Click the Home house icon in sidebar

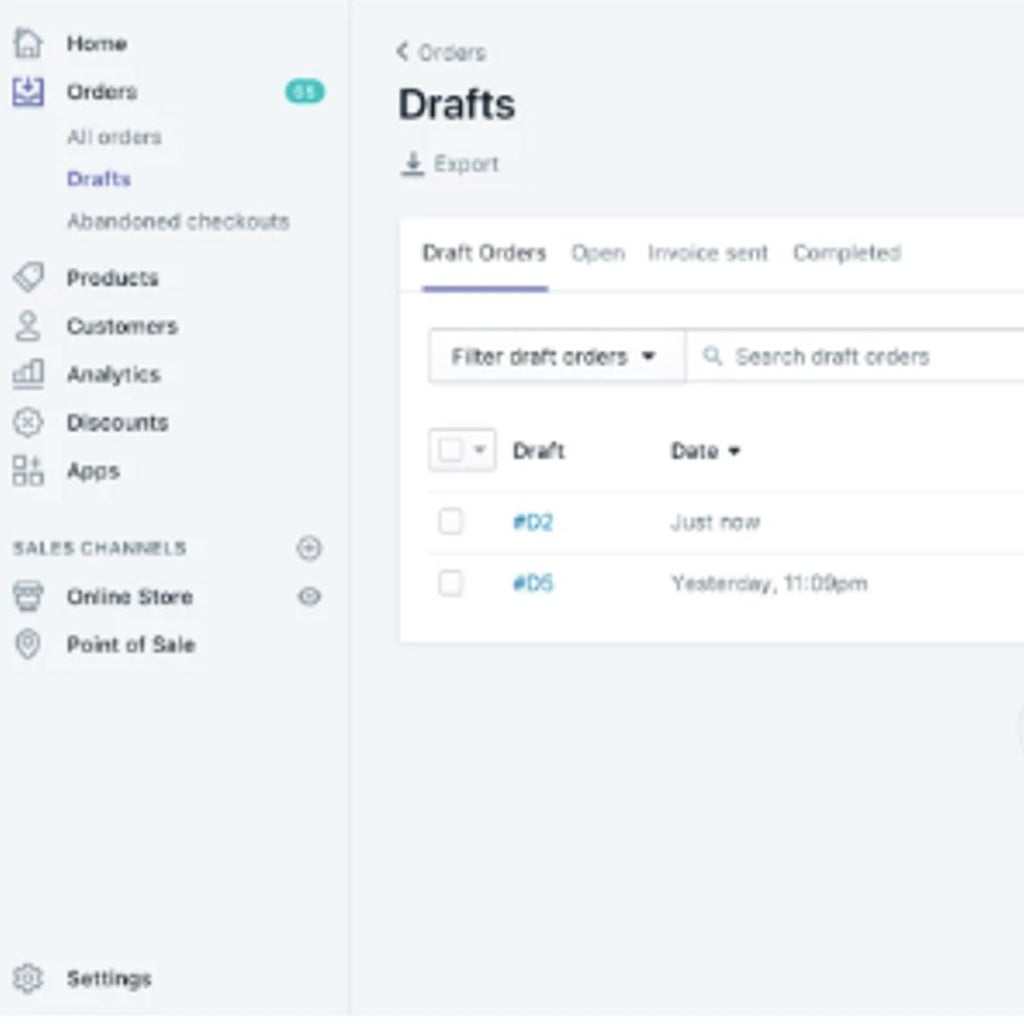pyautogui.click(x=29, y=43)
